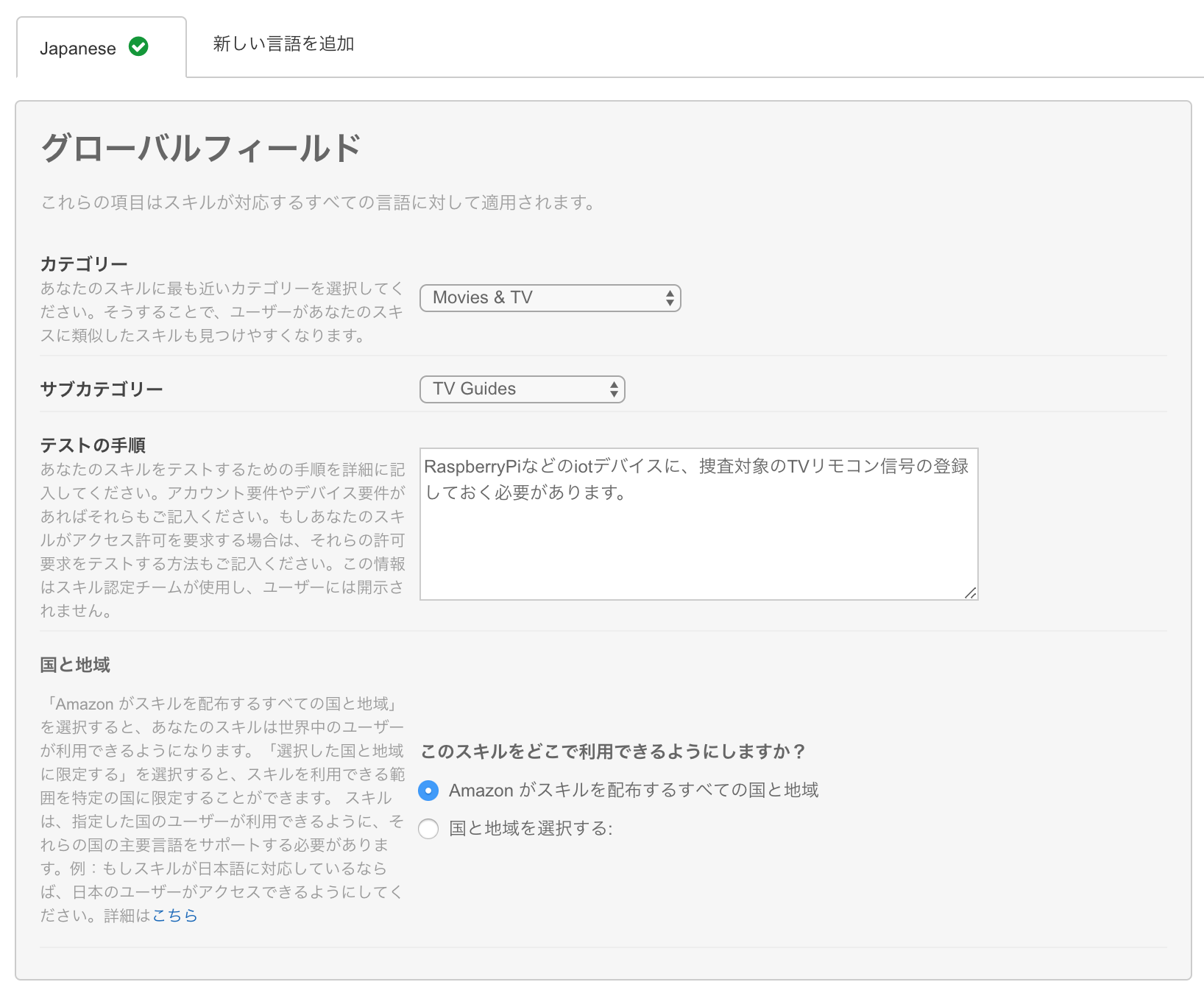Click the description text under グローバルフィールド

pos(318,202)
